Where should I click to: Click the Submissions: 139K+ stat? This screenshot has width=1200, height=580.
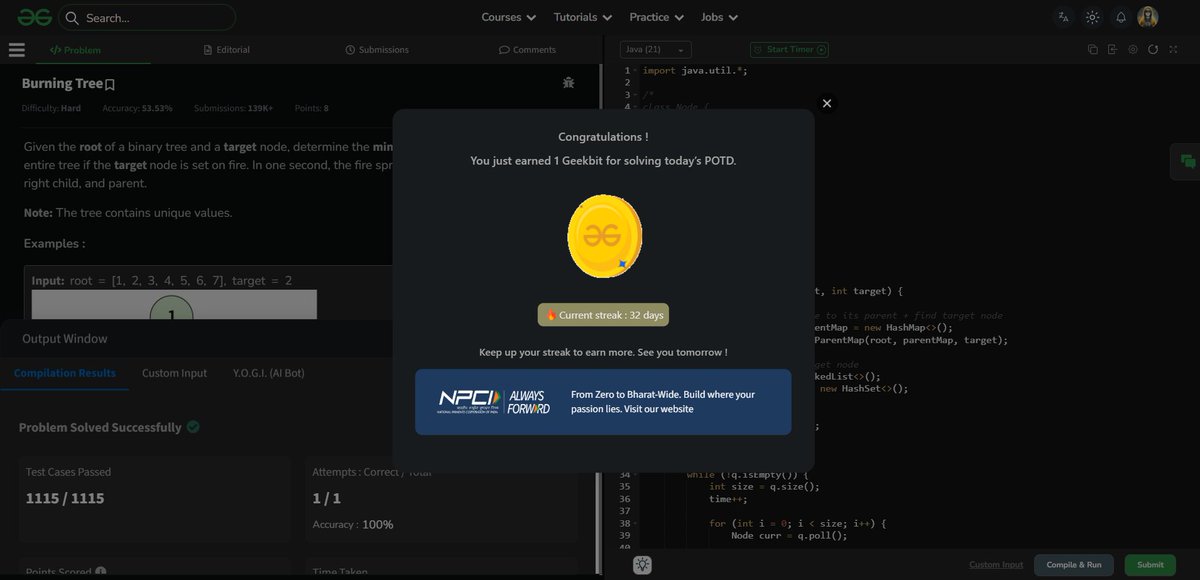pyautogui.click(x=234, y=108)
